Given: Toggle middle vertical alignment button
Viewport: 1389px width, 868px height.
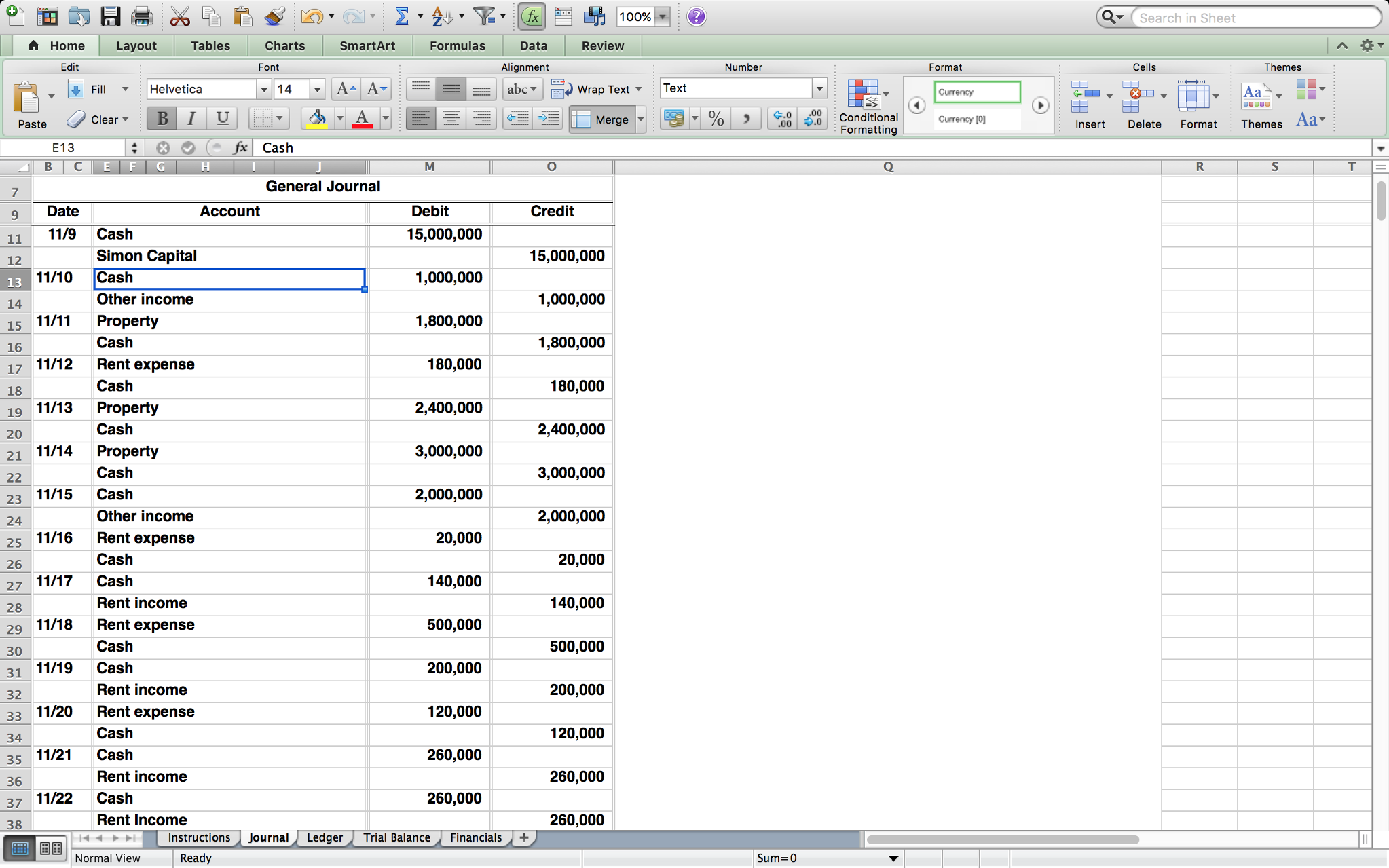Looking at the screenshot, I should pos(451,89).
